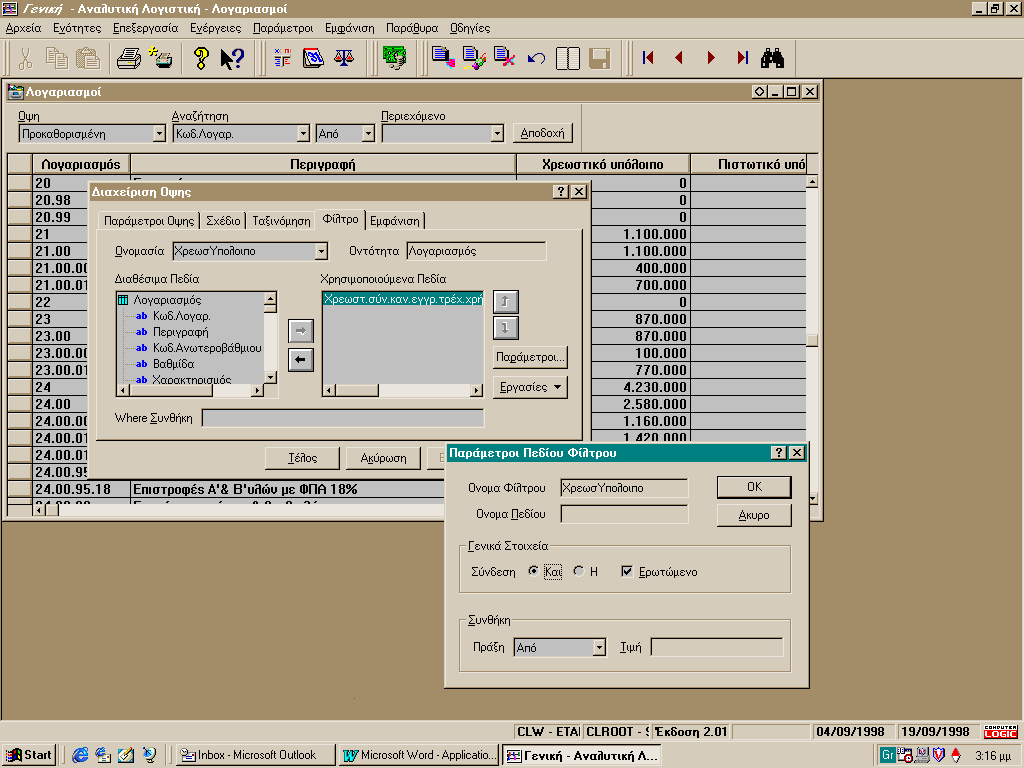Click the Ακυρο button
This screenshot has width=1024, height=768.
coord(754,515)
